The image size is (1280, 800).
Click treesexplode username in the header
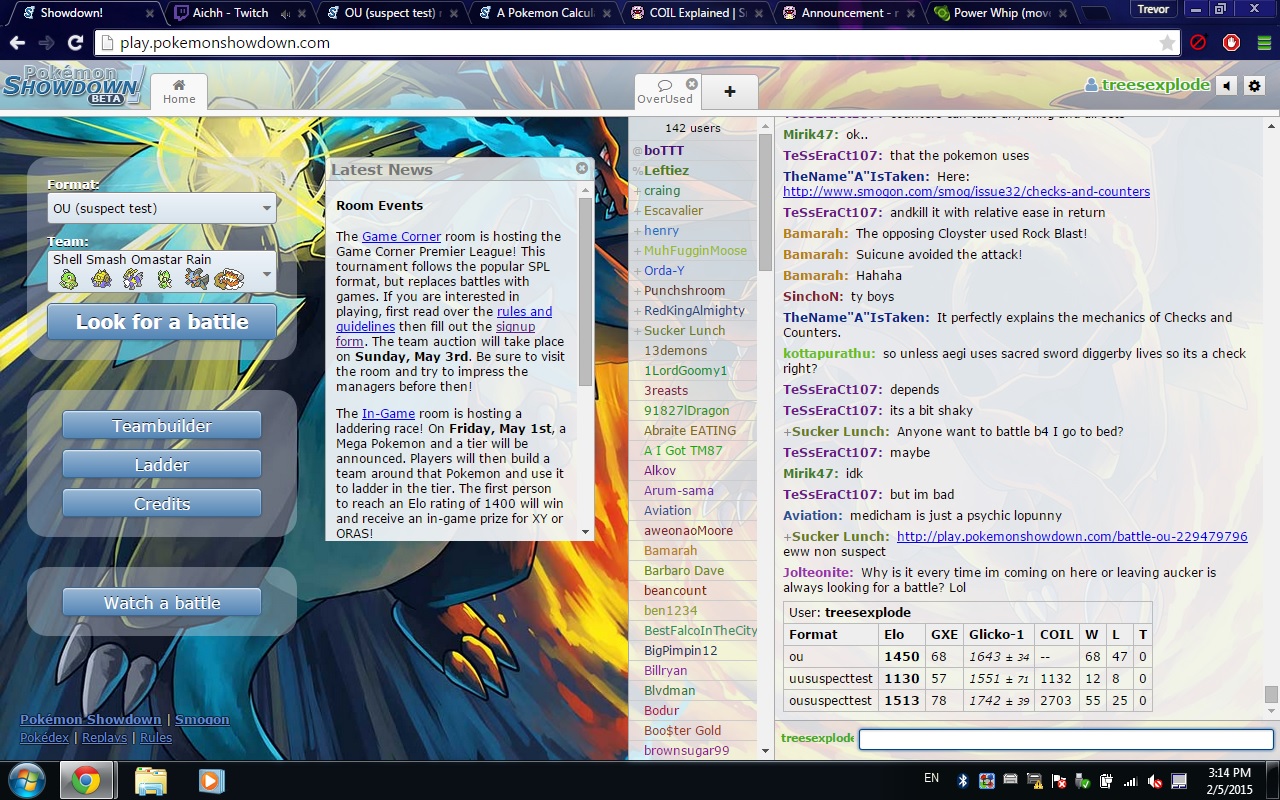[1155, 86]
